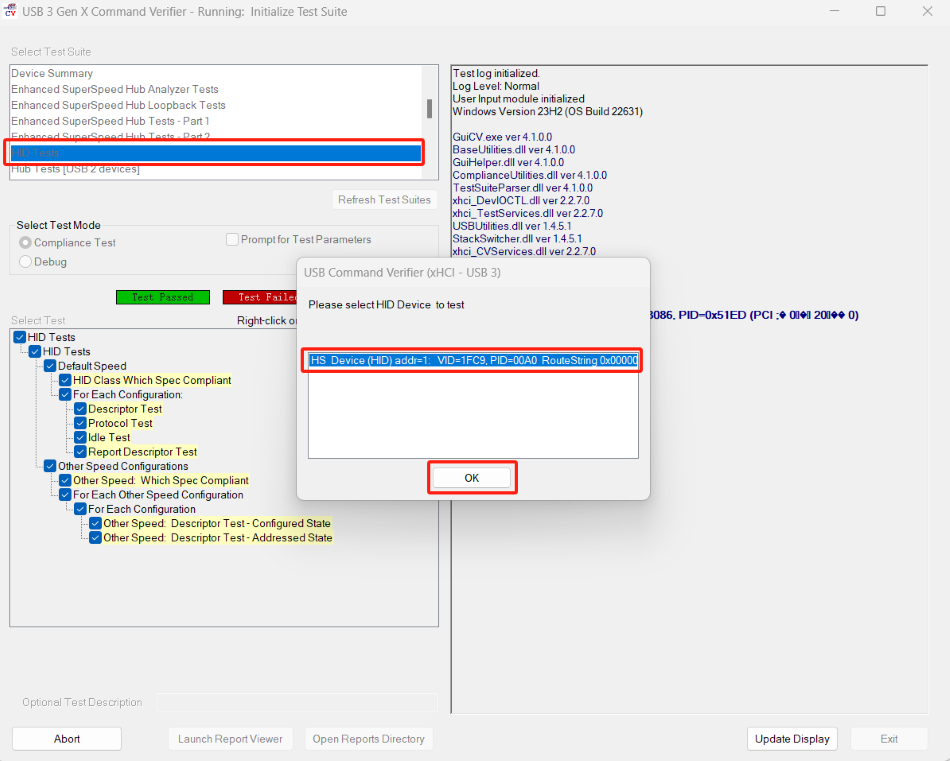Click OK in the HID device dialog
The image size is (950, 761).
[472, 478]
